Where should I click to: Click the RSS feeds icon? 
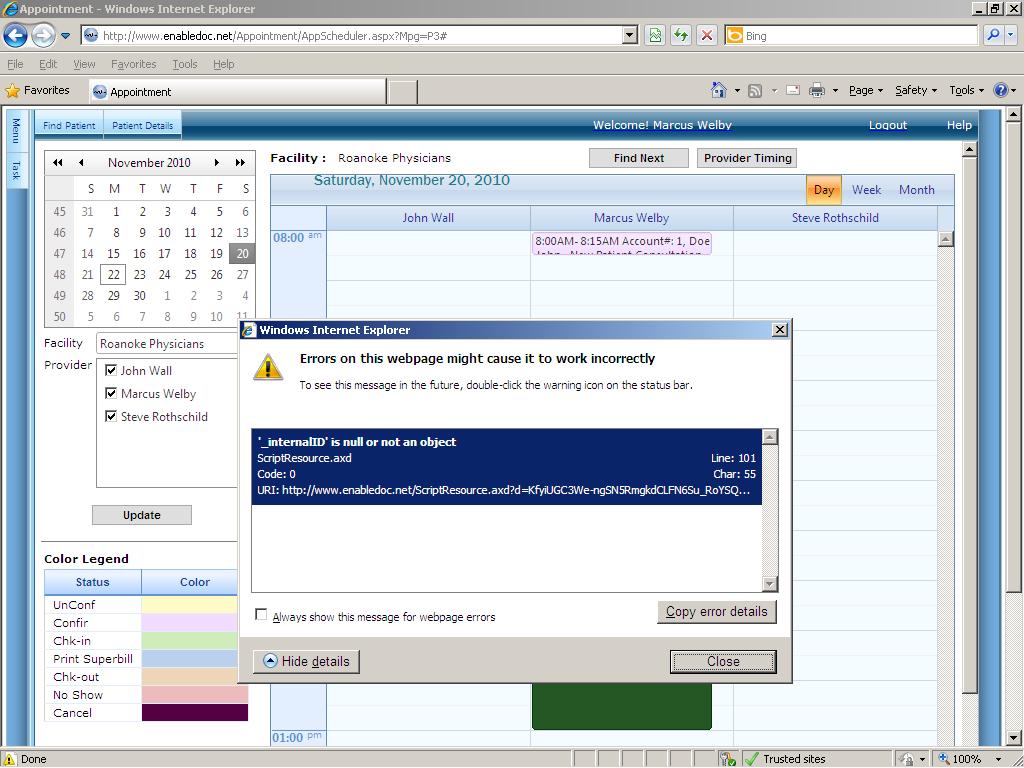tap(755, 91)
